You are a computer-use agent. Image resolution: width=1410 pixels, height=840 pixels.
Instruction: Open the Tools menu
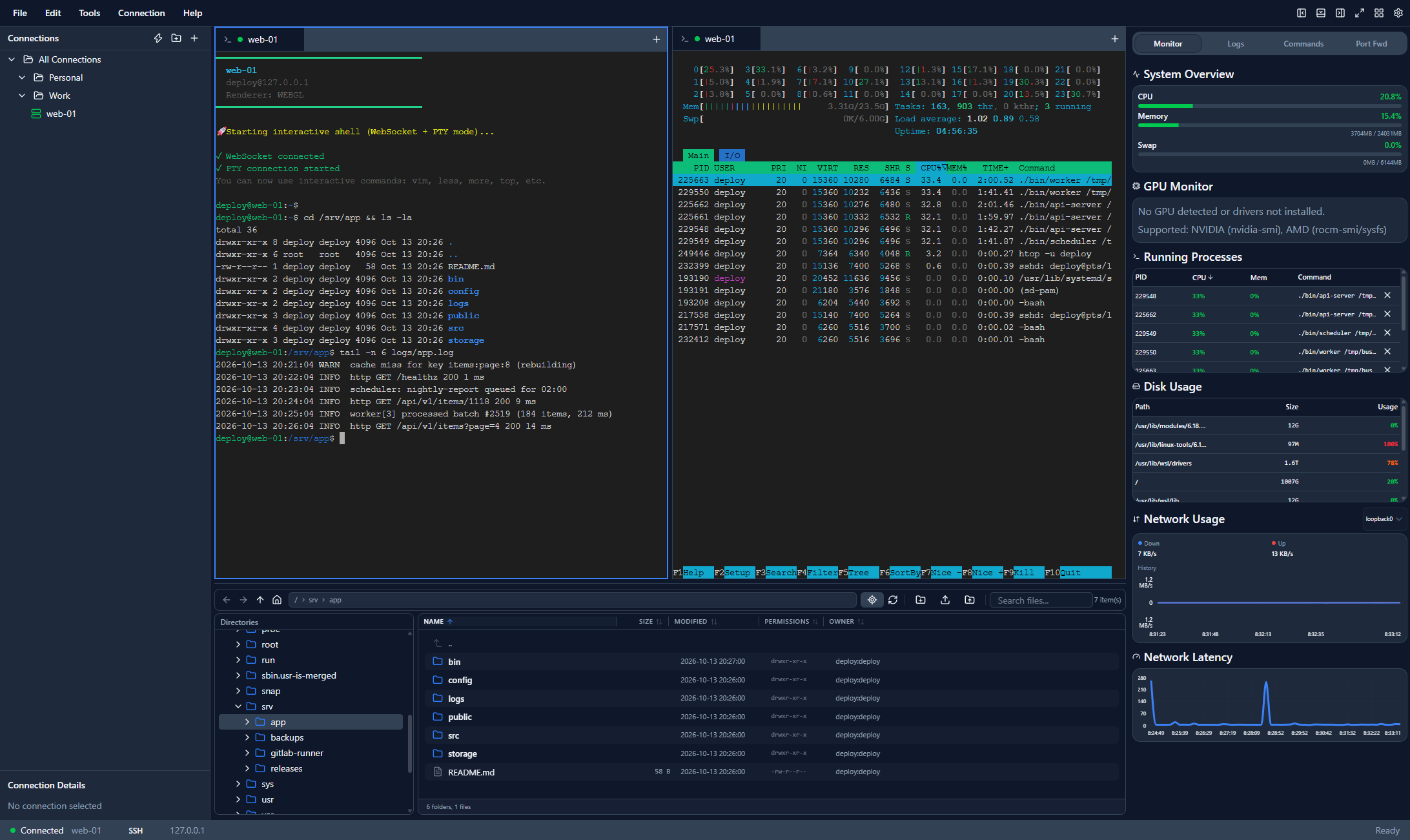tap(89, 13)
